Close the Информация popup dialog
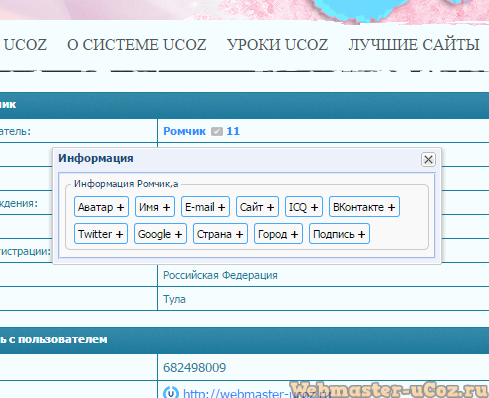The width and height of the screenshot is (489, 398). coord(428,159)
